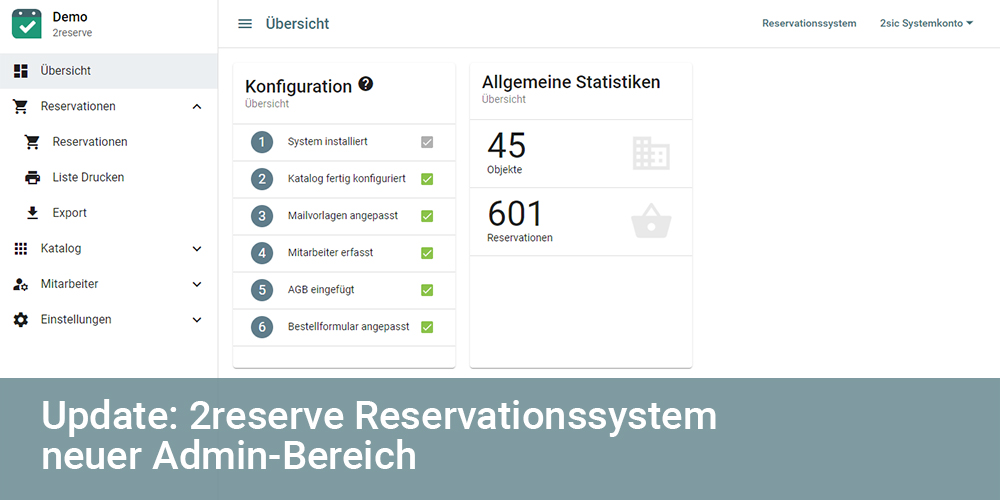Click the grid icon beside Katalog

coord(20,249)
